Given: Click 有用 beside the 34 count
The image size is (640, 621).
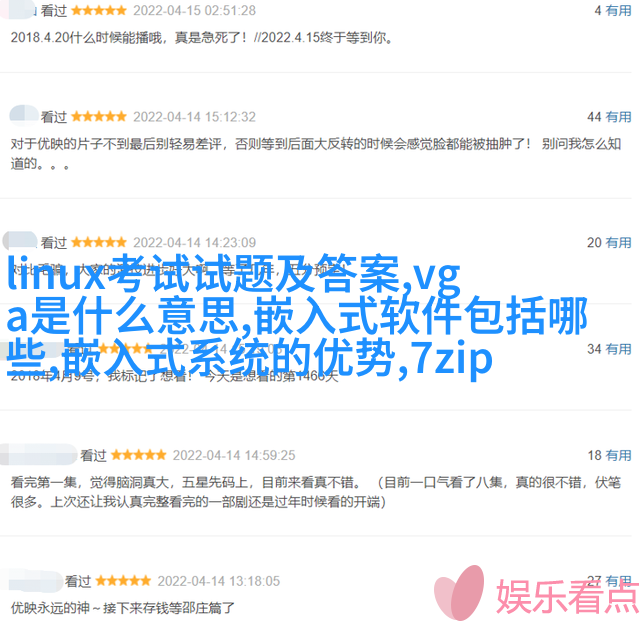Looking at the screenshot, I should 618,349.
